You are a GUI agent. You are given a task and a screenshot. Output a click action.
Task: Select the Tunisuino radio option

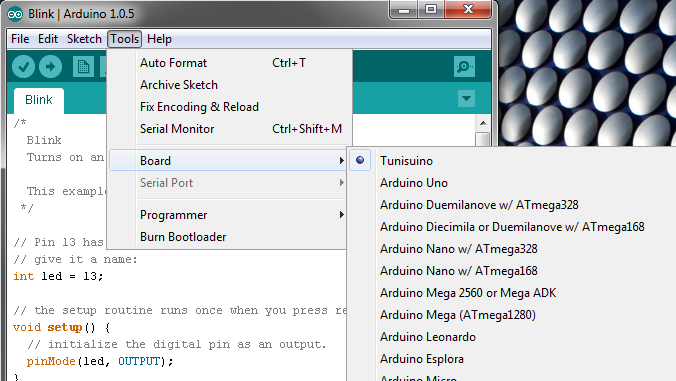pyautogui.click(x=360, y=160)
